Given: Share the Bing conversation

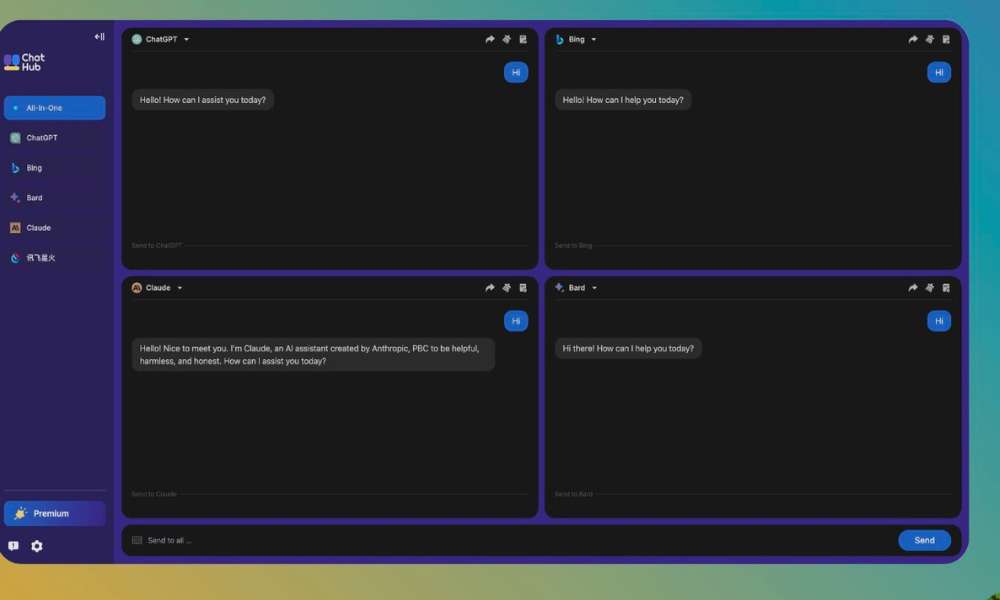Looking at the screenshot, I should (x=913, y=40).
